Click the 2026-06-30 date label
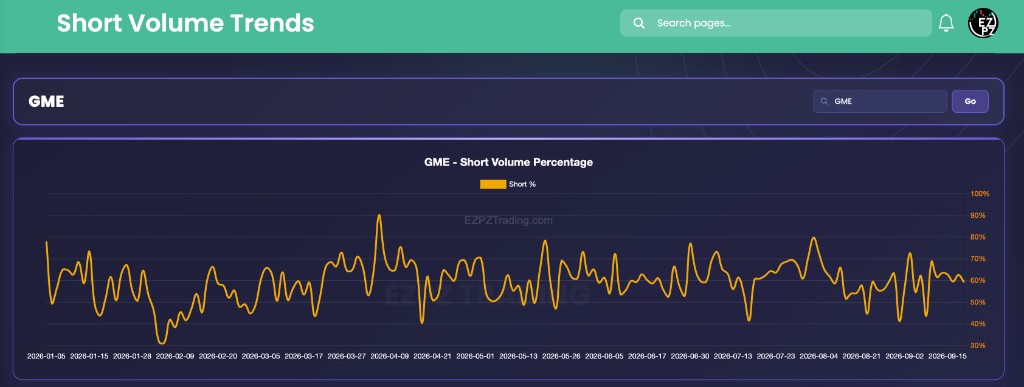1024x387 pixels. [x=690, y=356]
